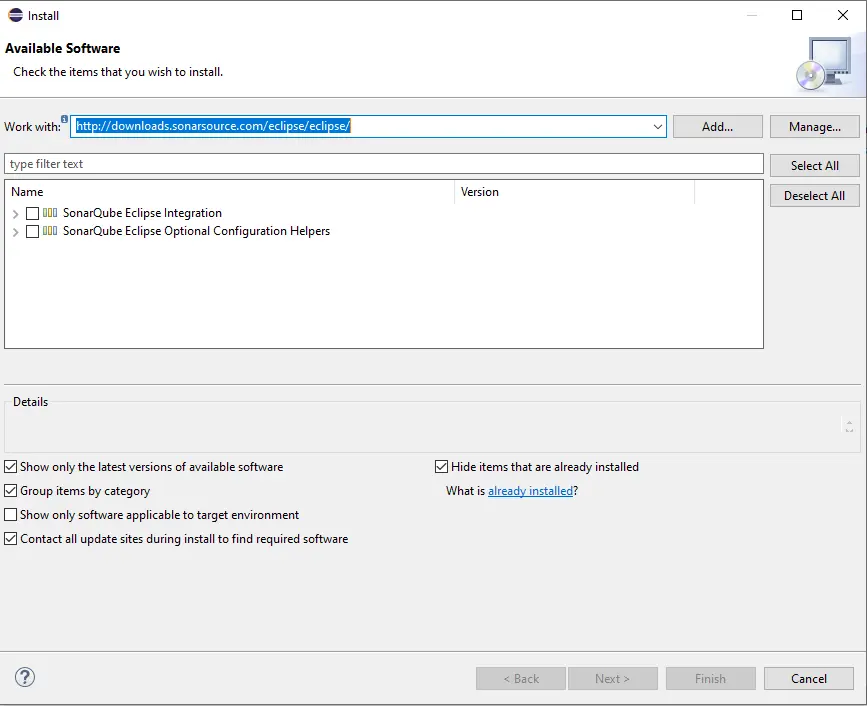Click the category icon of Optional Configuration Helpers
This screenshot has width=867, height=706.
point(50,231)
